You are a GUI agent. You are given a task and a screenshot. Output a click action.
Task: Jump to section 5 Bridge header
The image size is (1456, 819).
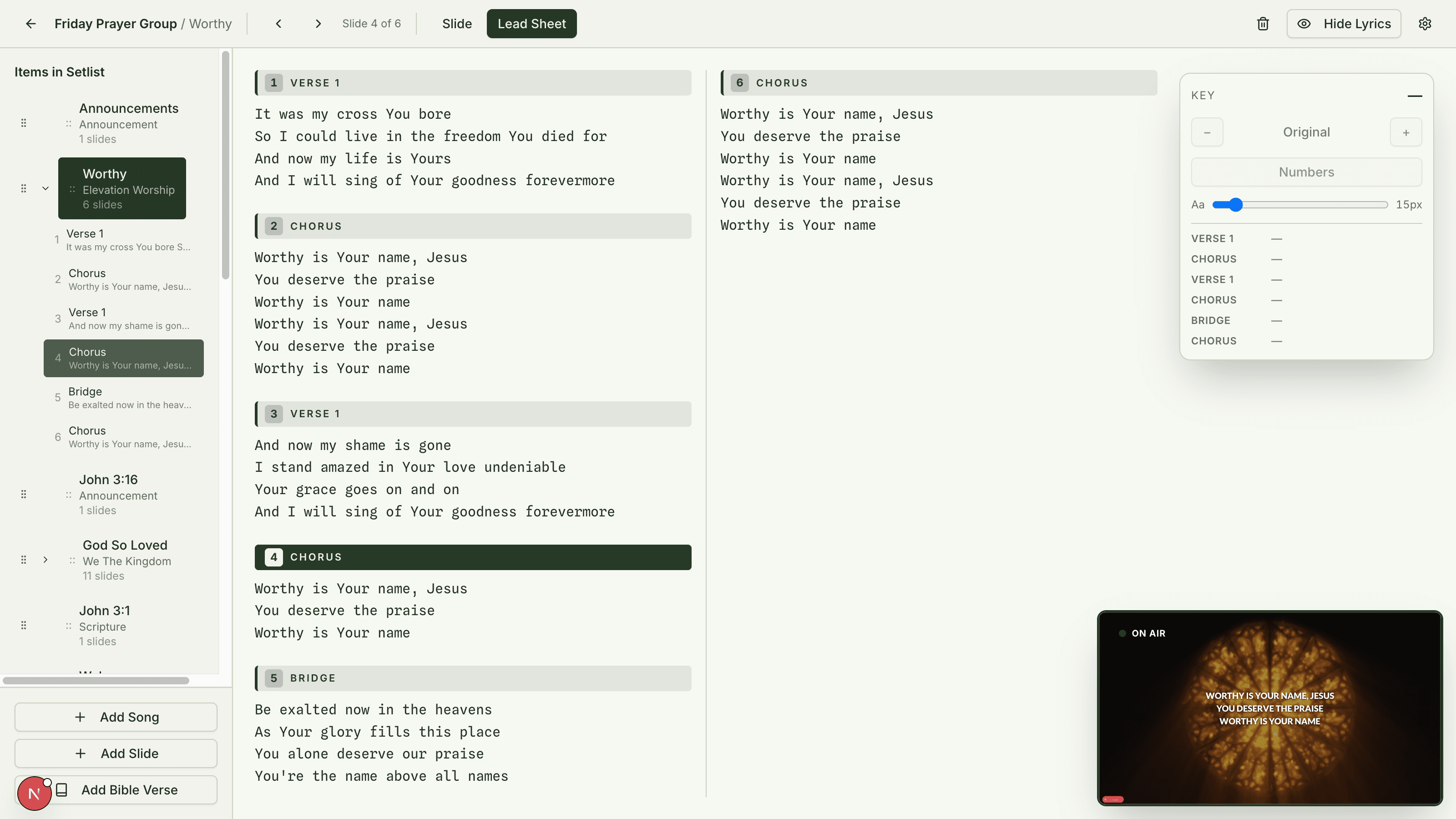[x=473, y=678]
